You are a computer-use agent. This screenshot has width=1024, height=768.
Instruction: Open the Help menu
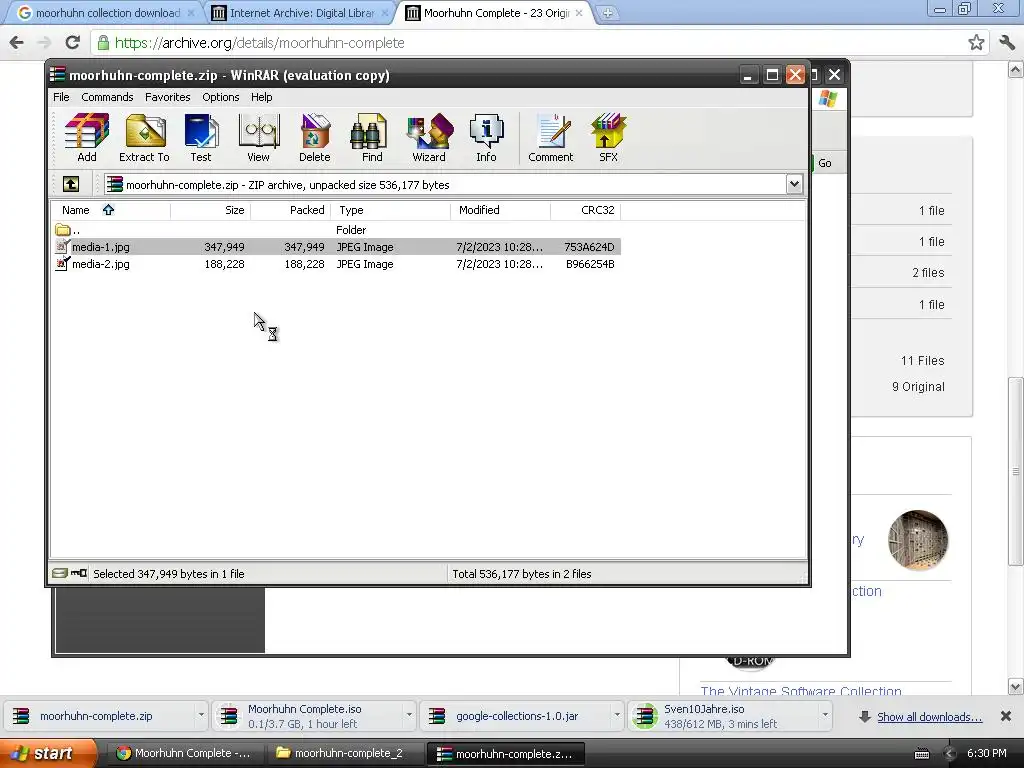point(261,97)
